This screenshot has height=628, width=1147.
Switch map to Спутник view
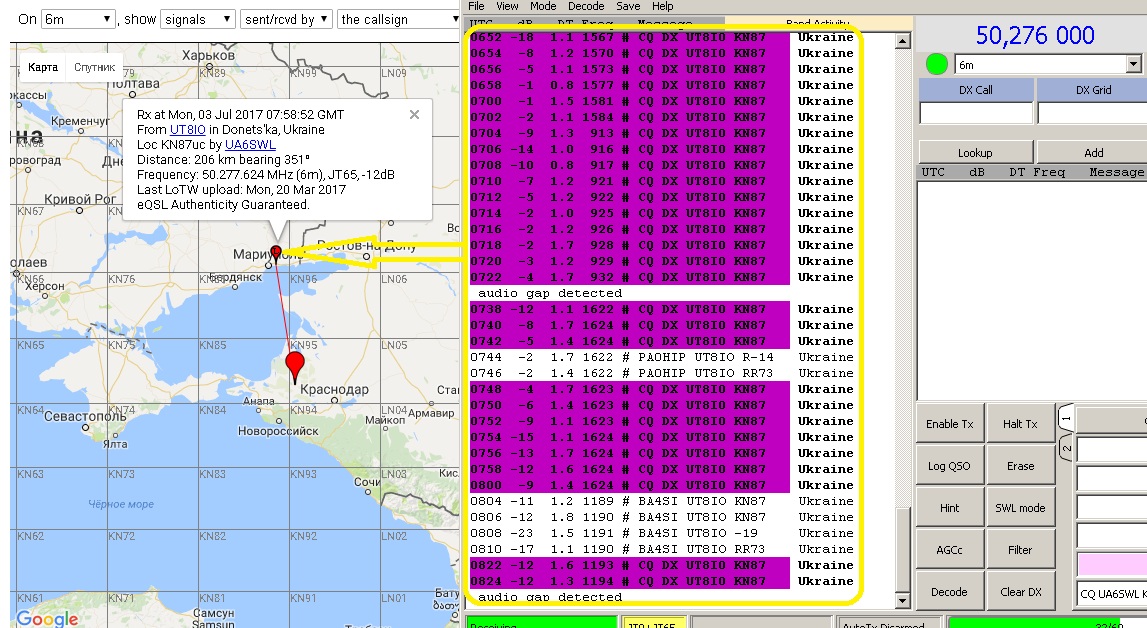coord(94,67)
